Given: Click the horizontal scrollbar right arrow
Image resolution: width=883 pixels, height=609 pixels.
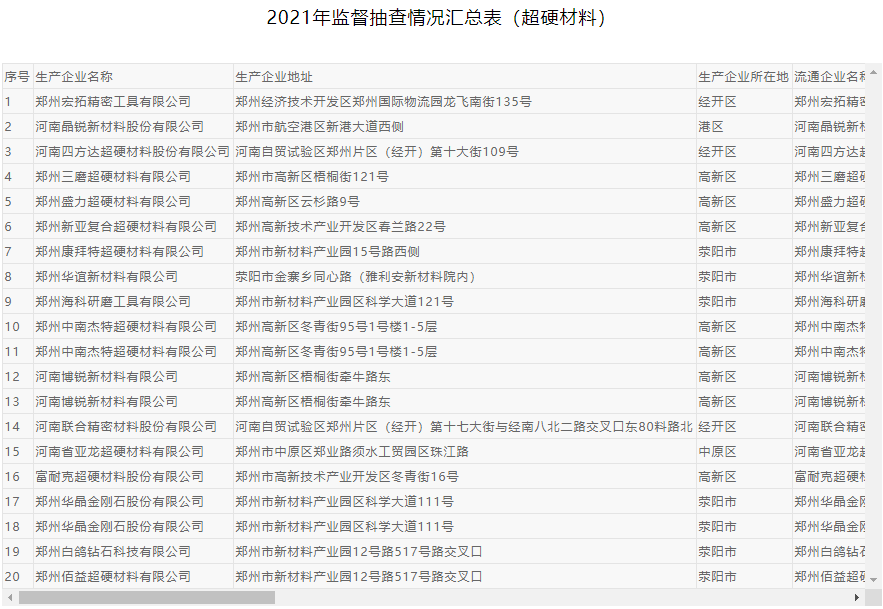Looking at the screenshot, I should point(857,597).
